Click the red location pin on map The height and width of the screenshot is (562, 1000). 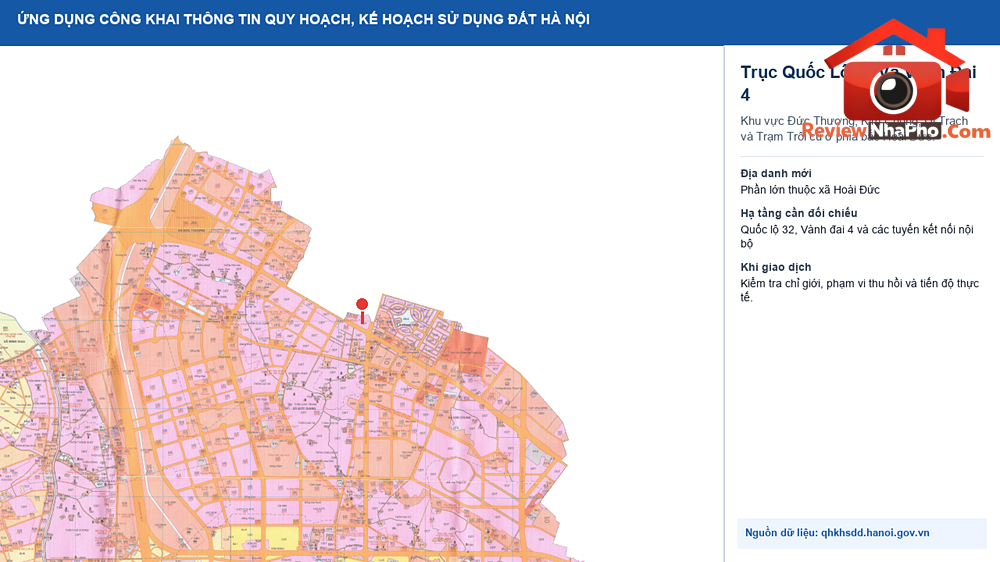pyautogui.click(x=362, y=311)
